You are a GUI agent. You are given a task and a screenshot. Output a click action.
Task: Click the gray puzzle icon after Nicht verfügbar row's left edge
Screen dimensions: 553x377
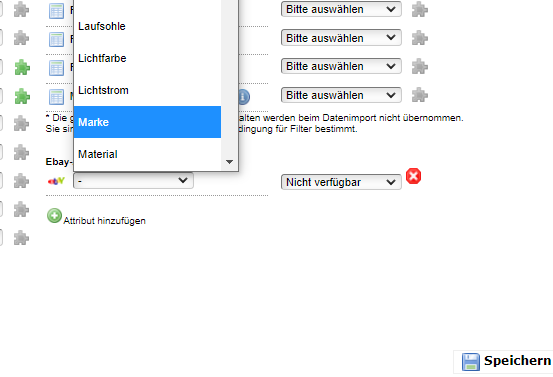(x=22, y=181)
